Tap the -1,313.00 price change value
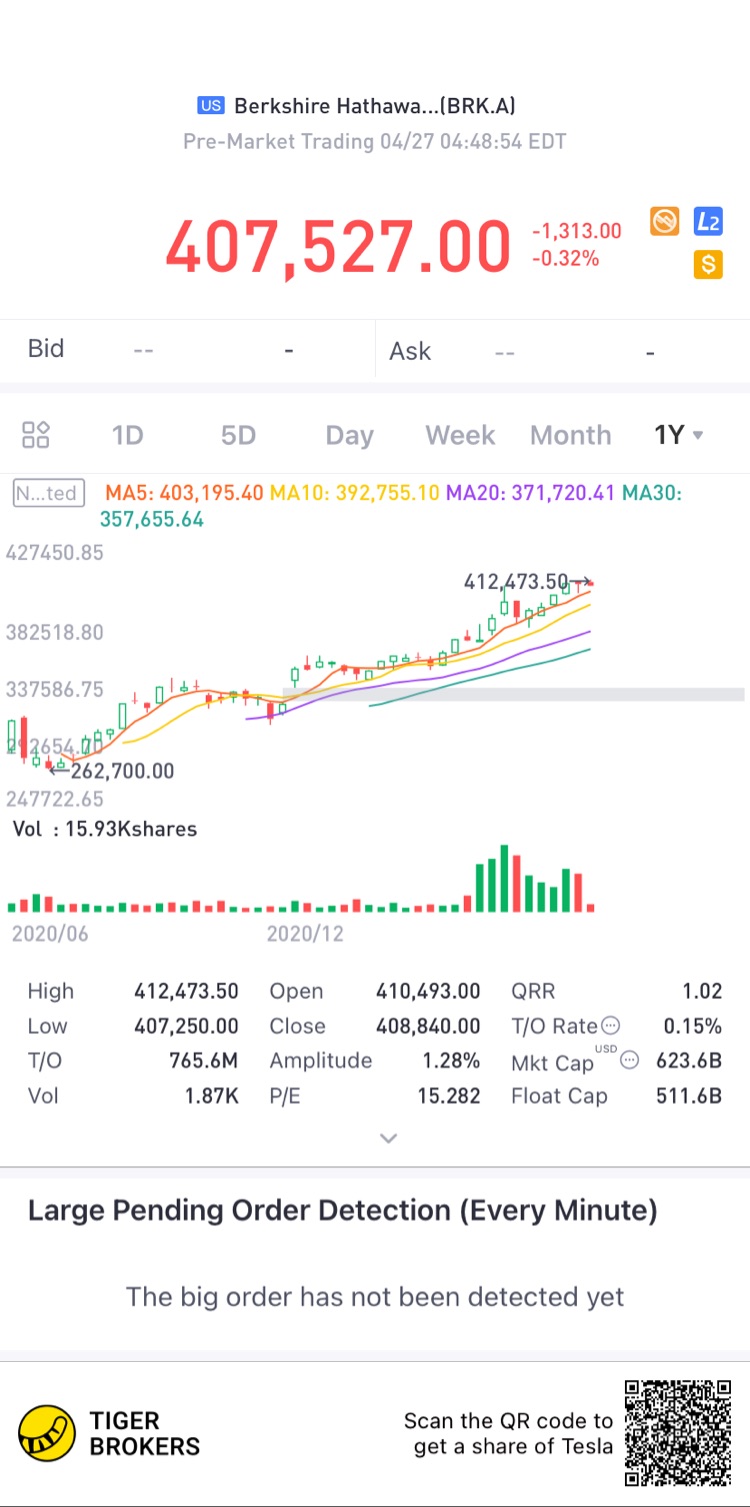This screenshot has width=750, height=1507. coord(577,231)
